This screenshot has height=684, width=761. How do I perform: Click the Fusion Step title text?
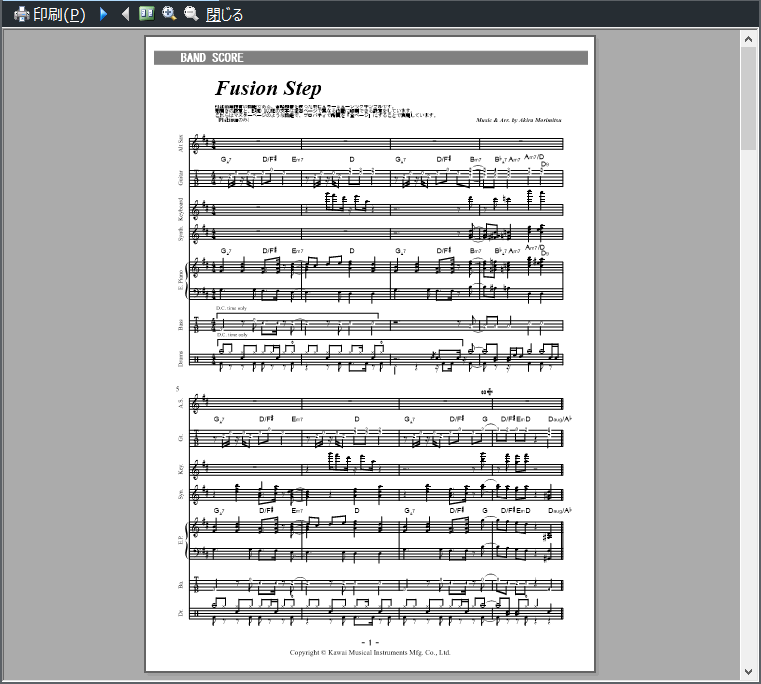pos(268,88)
